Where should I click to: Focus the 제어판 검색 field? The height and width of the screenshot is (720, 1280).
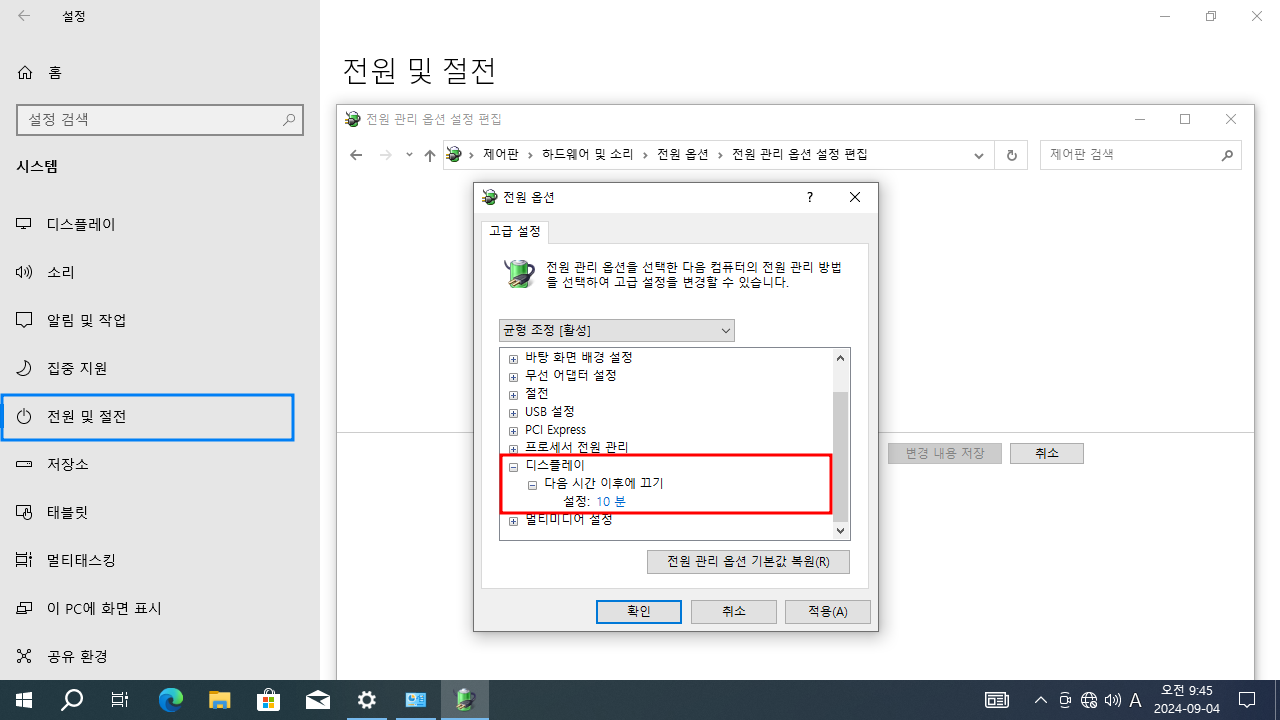(x=1141, y=155)
